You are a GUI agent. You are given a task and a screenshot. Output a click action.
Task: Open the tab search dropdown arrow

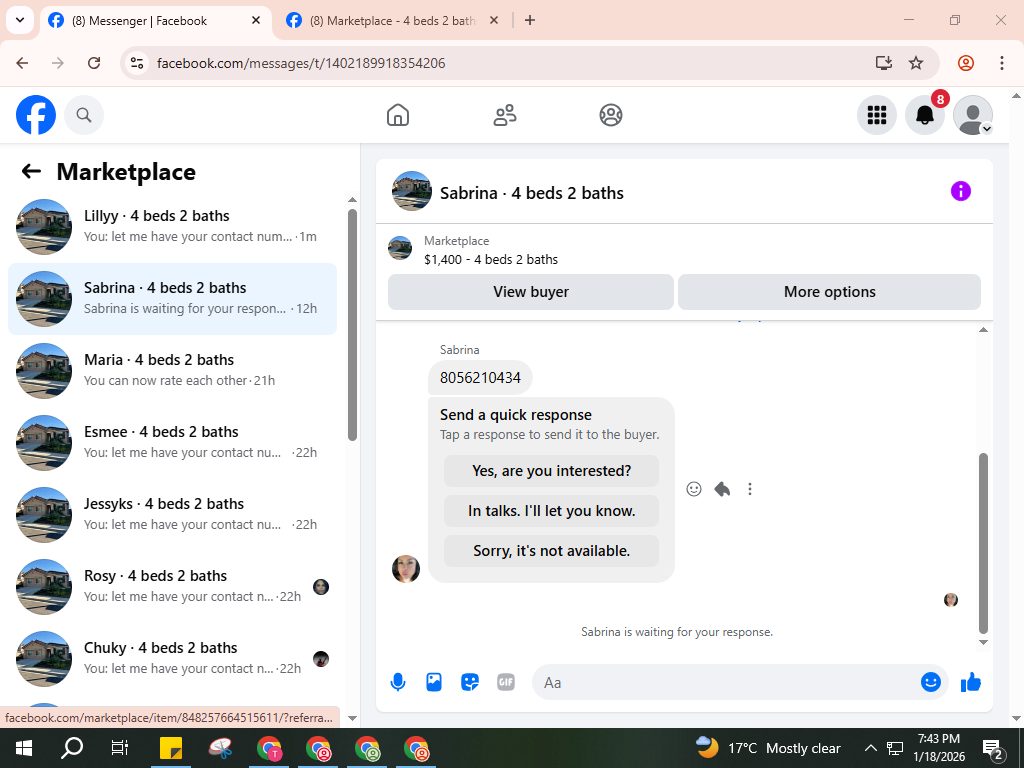[20, 20]
